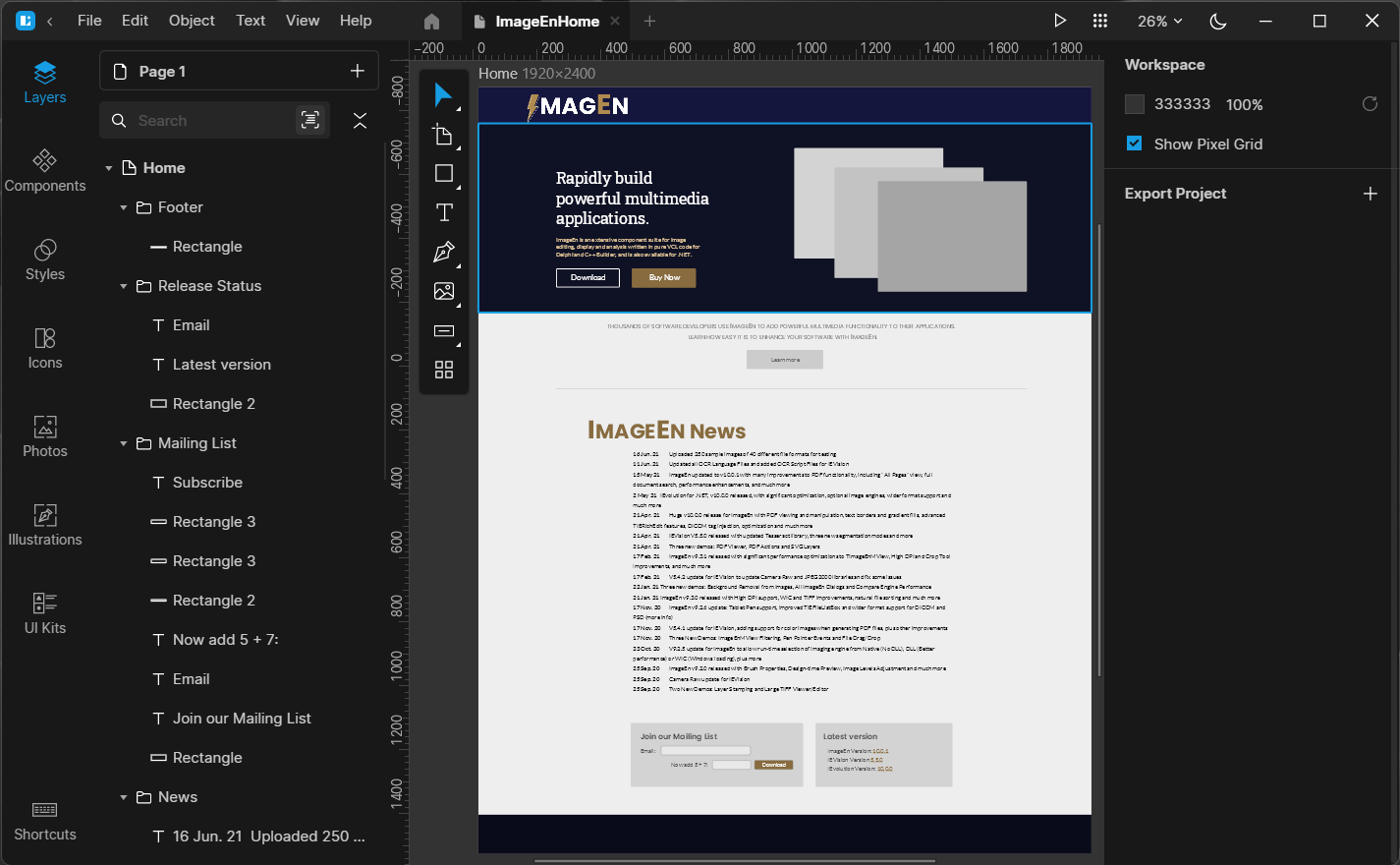Select the Pen tool

tap(443, 252)
